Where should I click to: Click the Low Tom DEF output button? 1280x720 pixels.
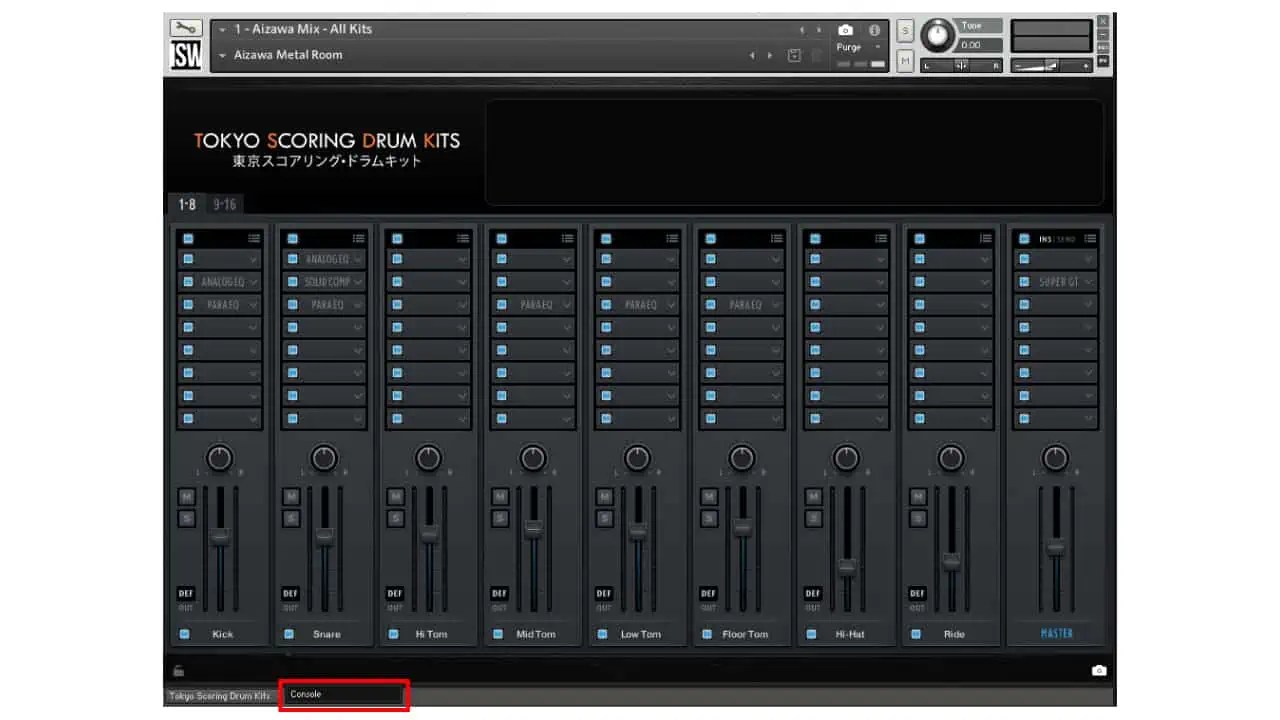pyautogui.click(x=603, y=593)
